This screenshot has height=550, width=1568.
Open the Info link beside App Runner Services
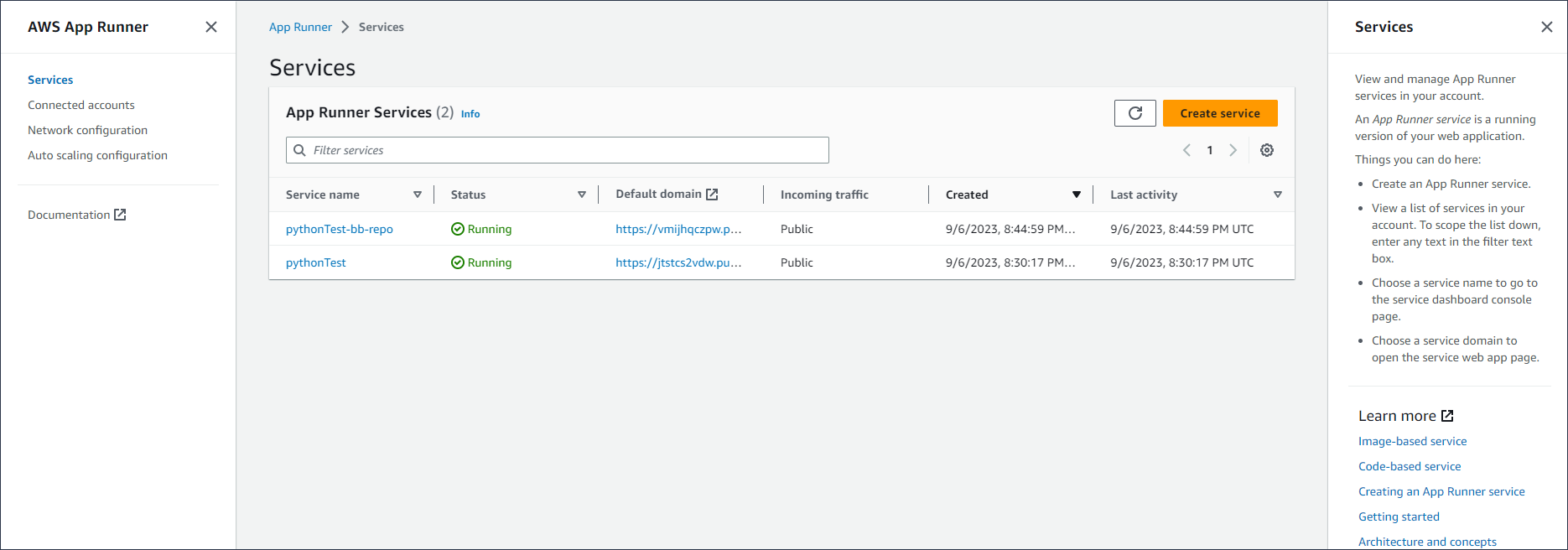(470, 114)
